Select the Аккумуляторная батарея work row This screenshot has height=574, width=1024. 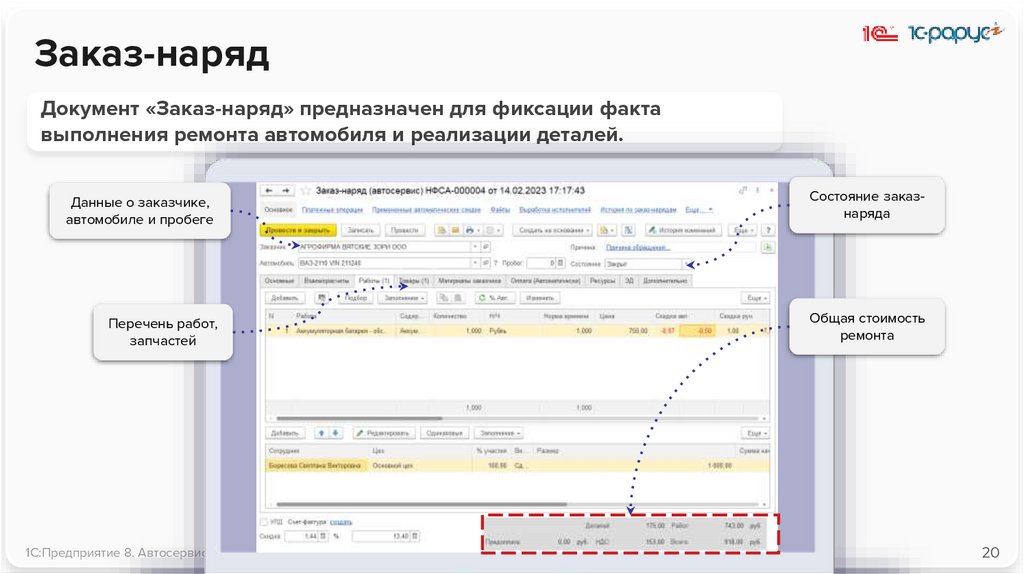click(x=517, y=331)
